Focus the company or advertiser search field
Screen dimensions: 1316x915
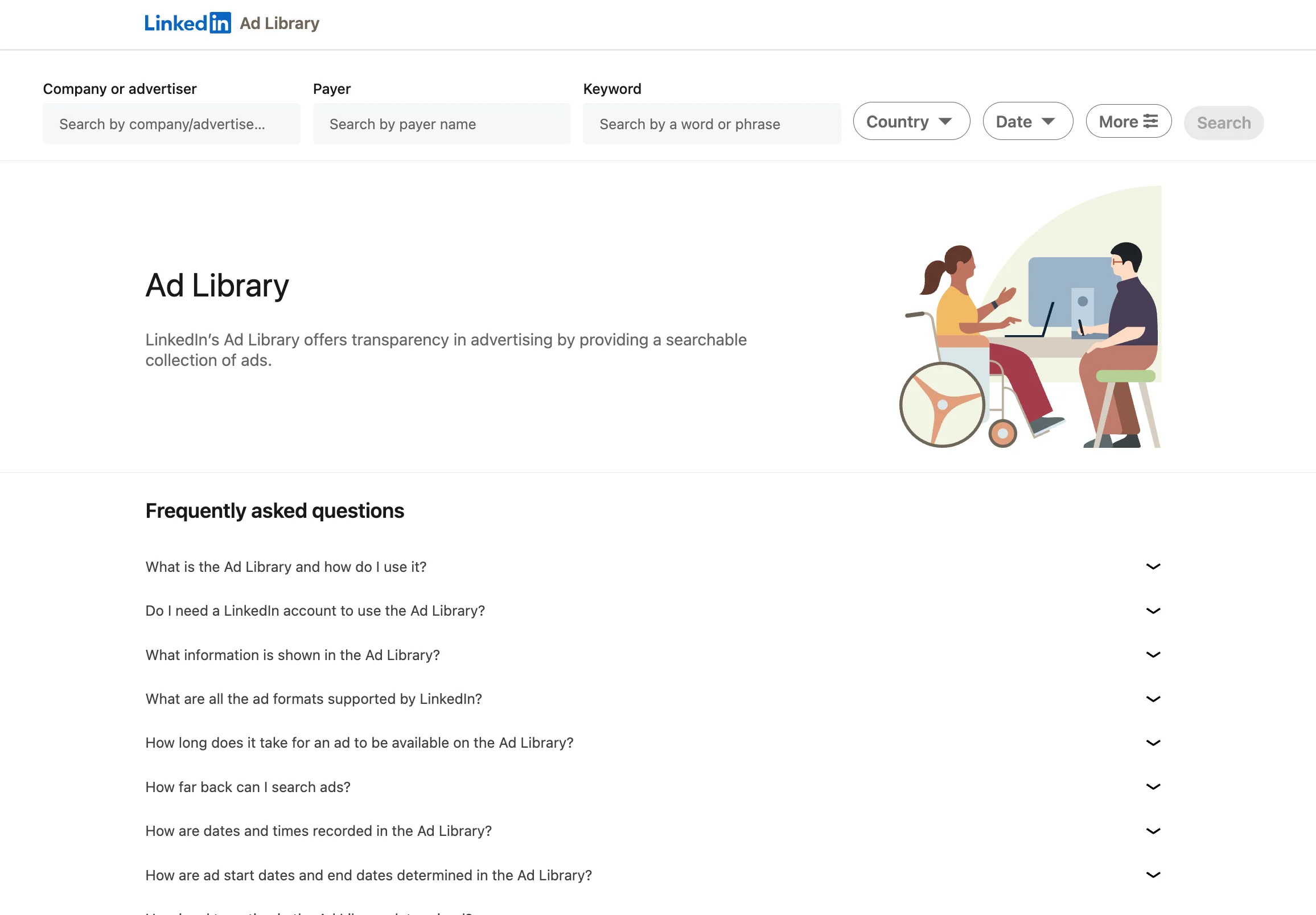tap(171, 123)
